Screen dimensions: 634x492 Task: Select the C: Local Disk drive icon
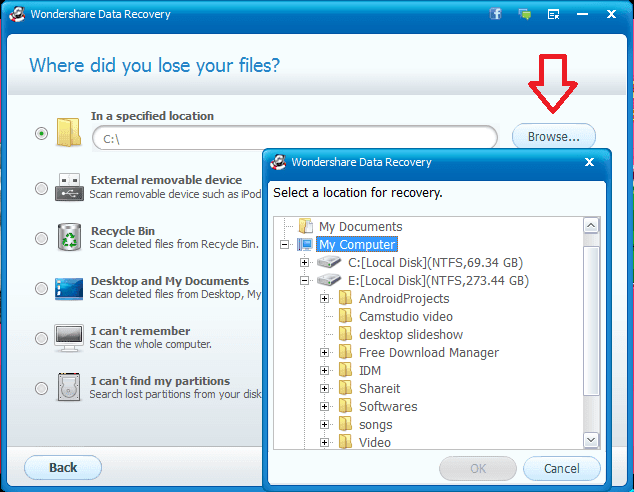point(329,262)
